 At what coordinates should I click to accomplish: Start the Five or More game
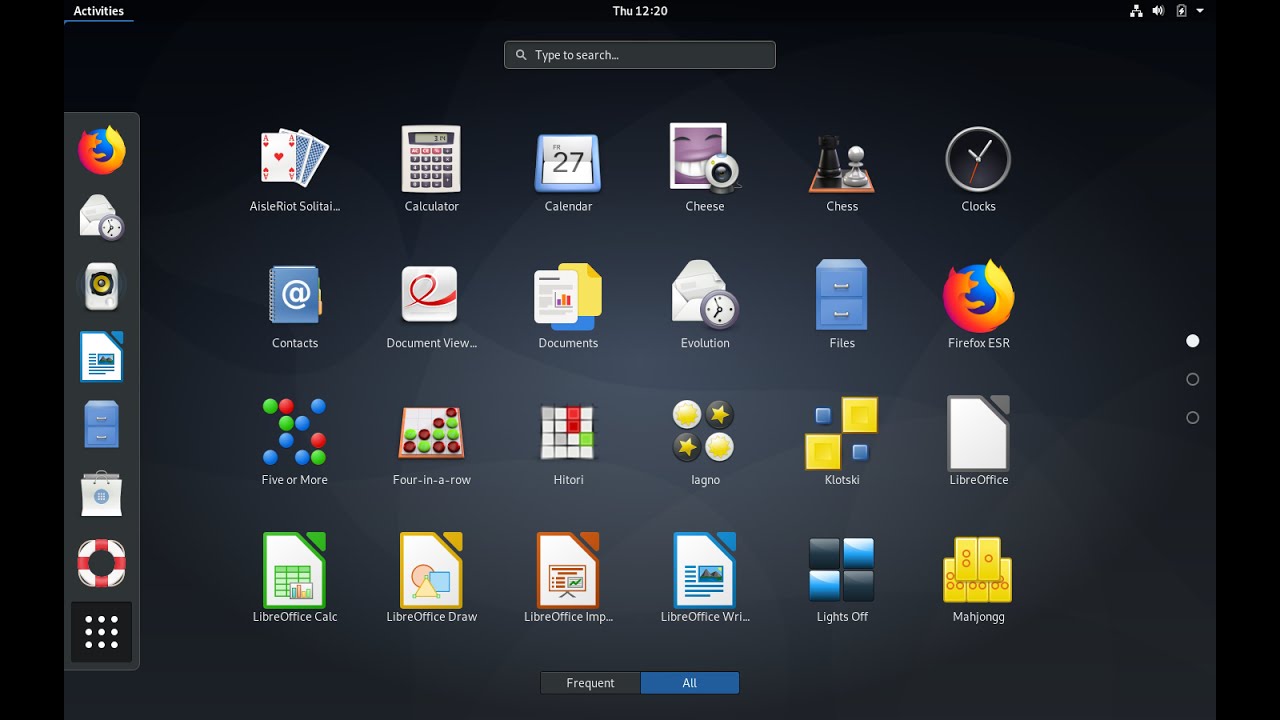pyautogui.click(x=294, y=432)
